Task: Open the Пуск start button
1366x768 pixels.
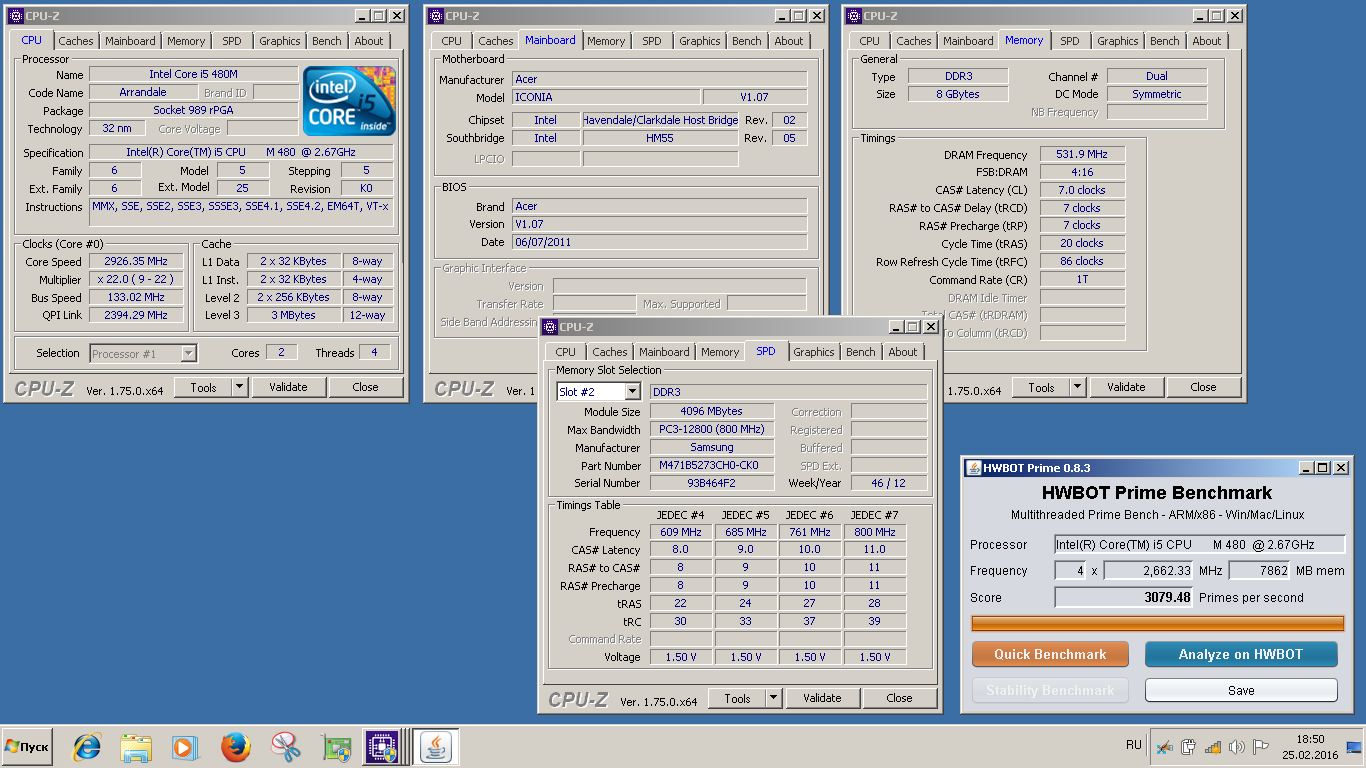Action: click(27, 747)
